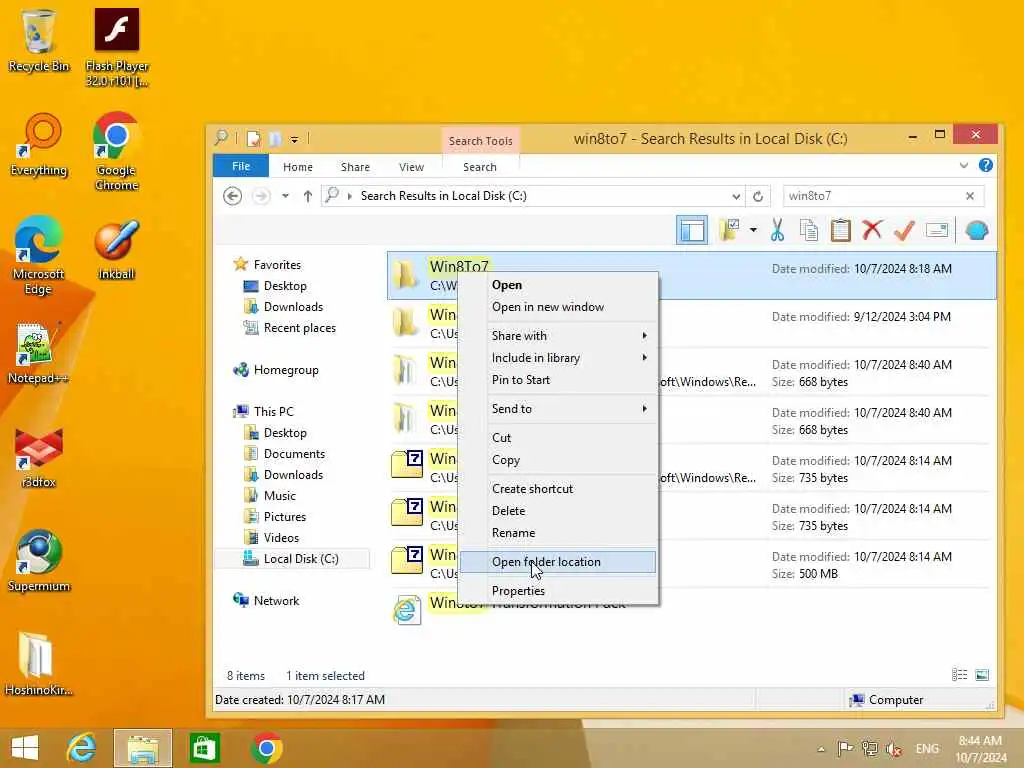Screen dimensions: 1024x768
Task: Clear the win8to7 search box
Action: (x=970, y=196)
